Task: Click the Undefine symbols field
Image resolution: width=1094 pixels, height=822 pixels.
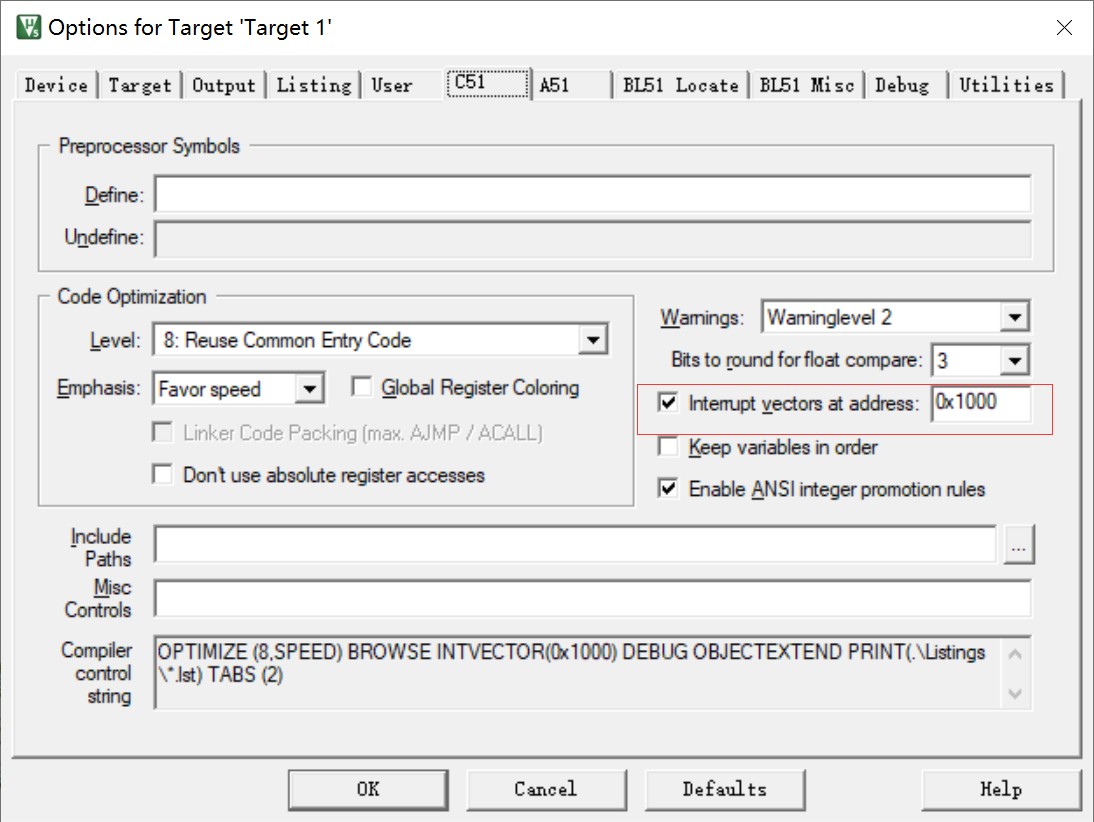Action: 592,238
